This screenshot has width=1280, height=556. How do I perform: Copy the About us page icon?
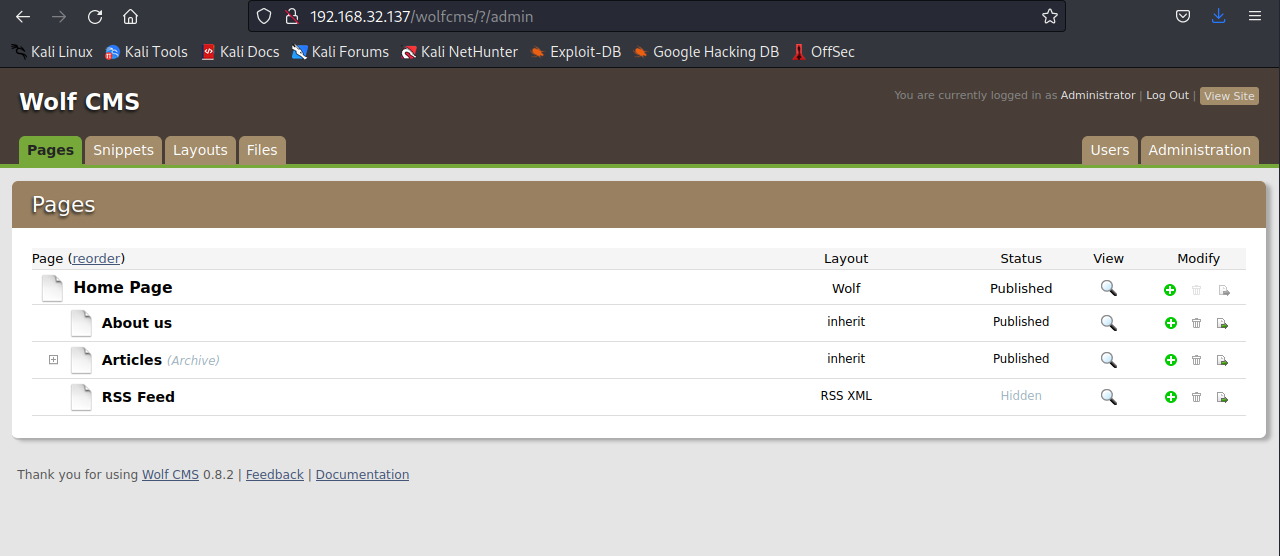tap(1222, 323)
